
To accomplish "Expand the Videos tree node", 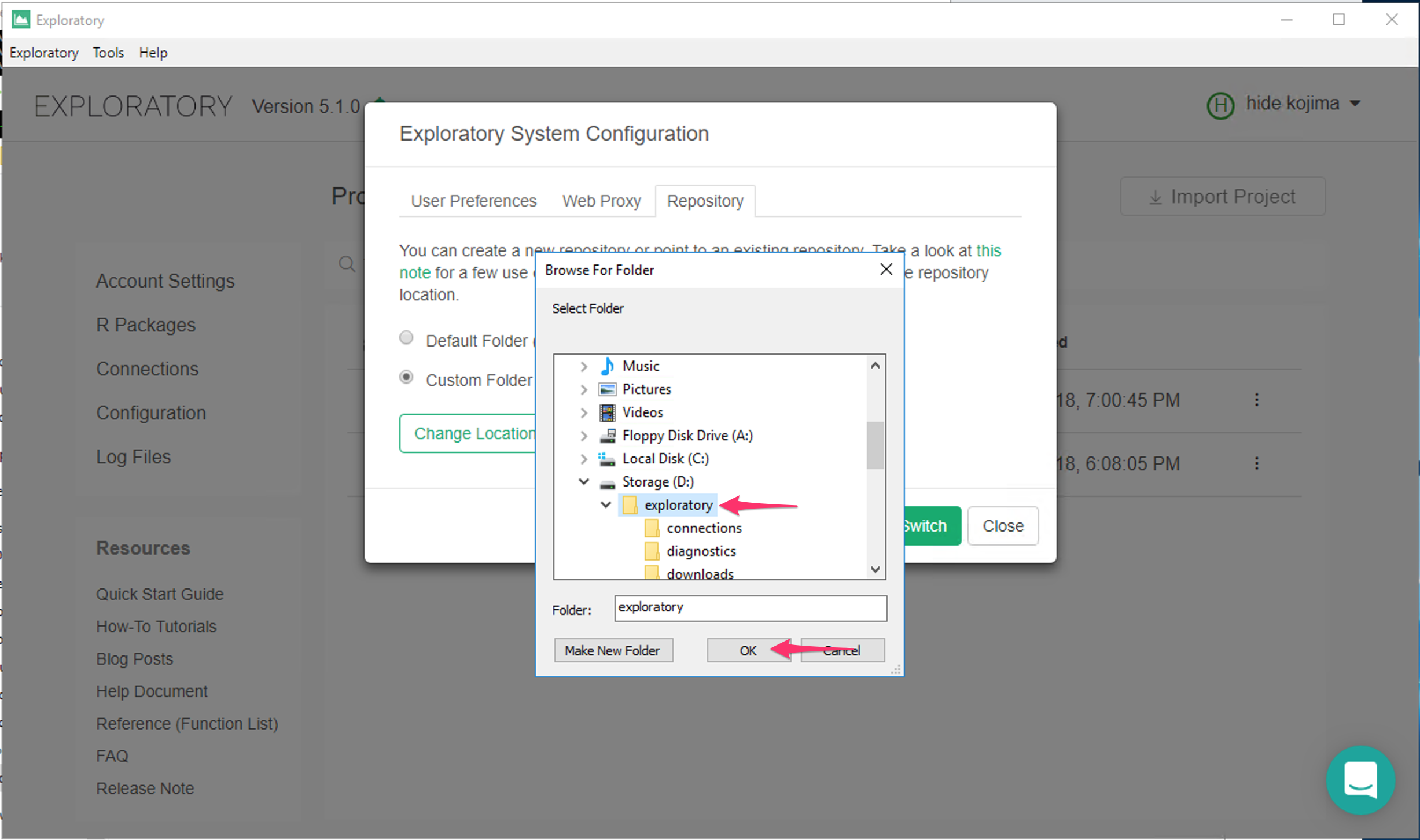I will pyautogui.click(x=584, y=412).
